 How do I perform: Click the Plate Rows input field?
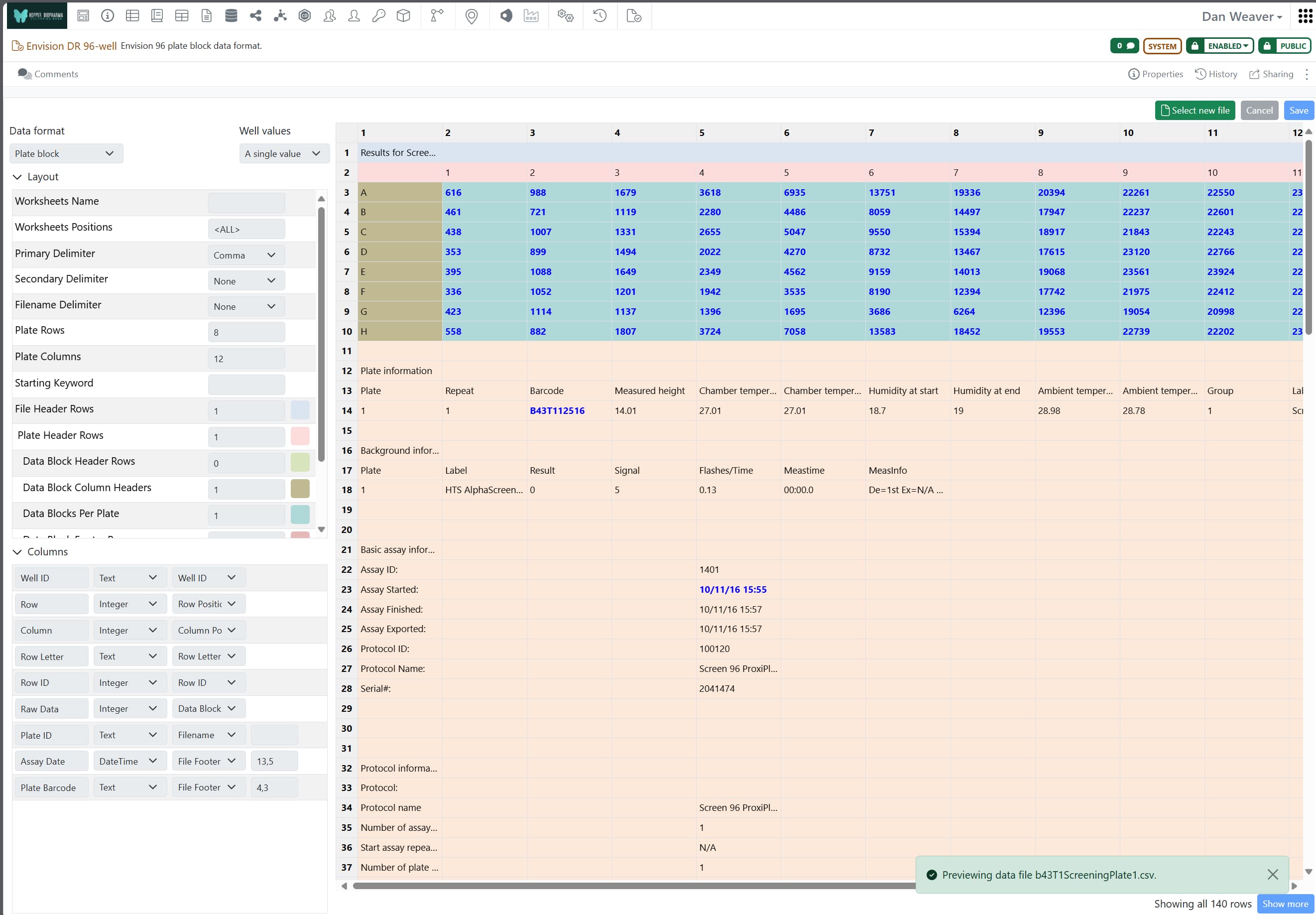[246, 332]
